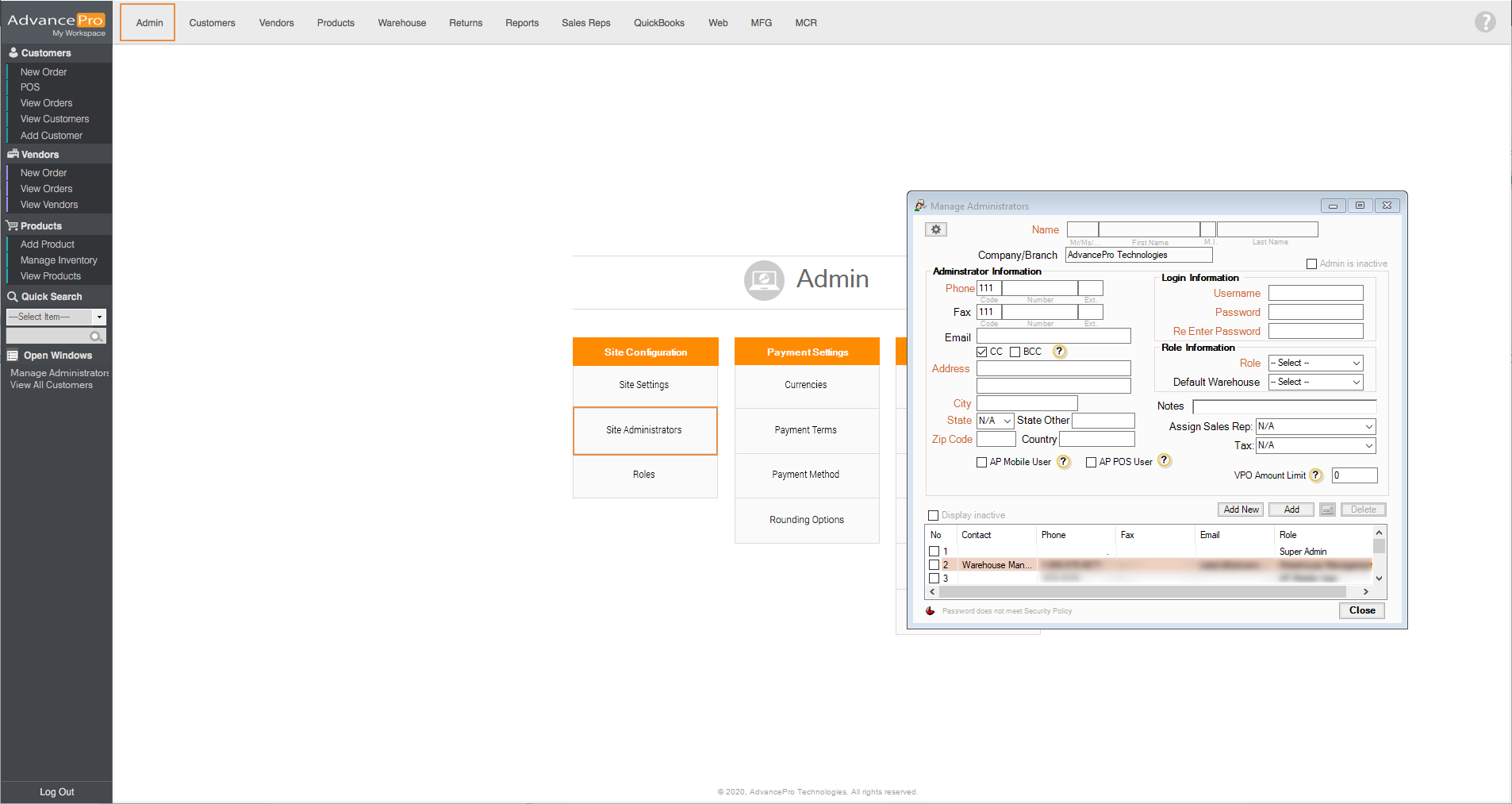Uncheck the CC checkbox
1512x804 pixels.
tap(982, 352)
